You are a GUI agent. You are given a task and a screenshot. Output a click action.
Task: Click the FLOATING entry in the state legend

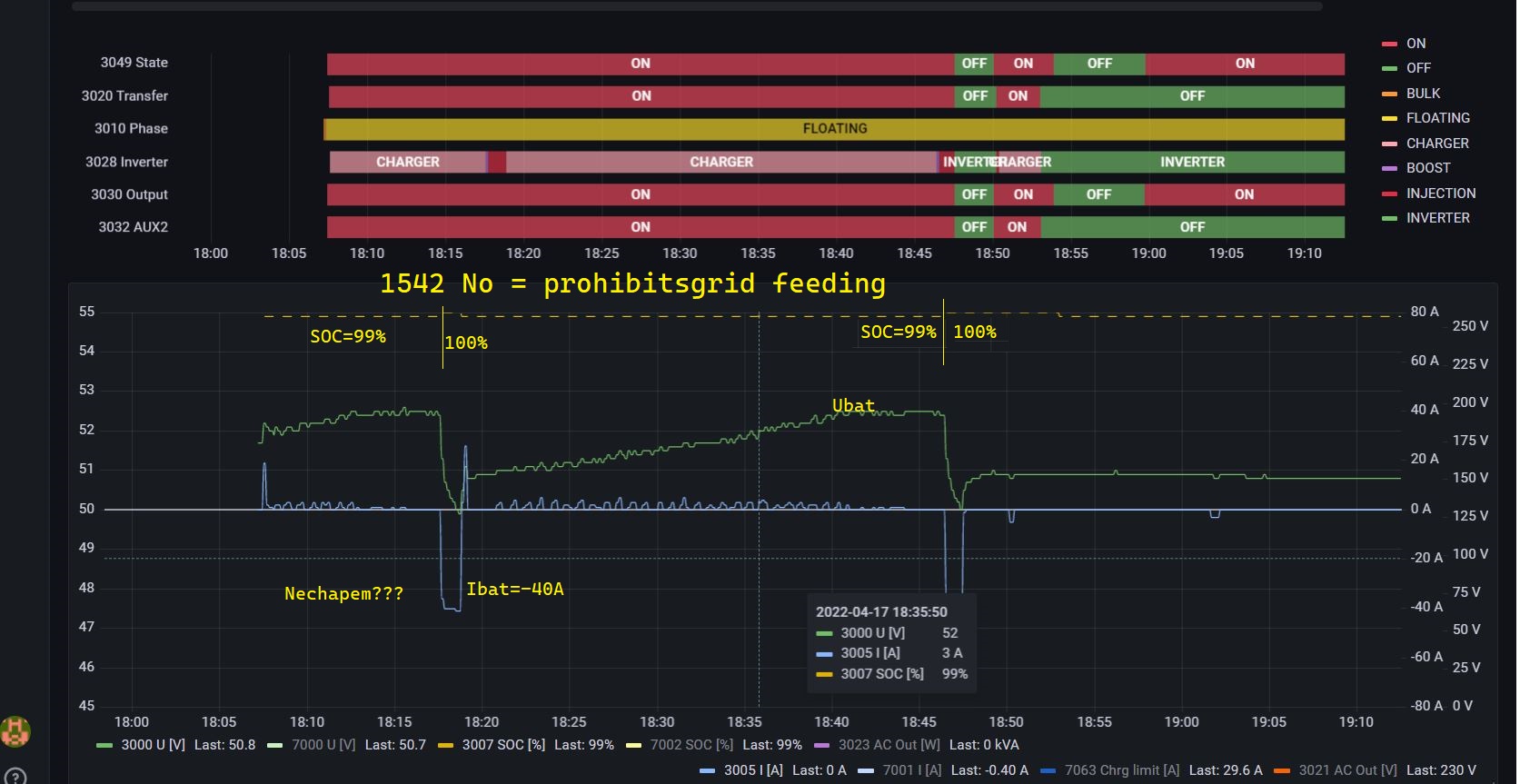coord(1437,118)
